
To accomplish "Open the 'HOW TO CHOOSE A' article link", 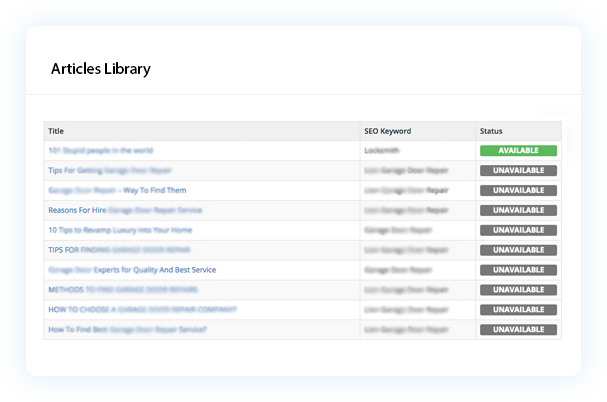I will tap(142, 309).
